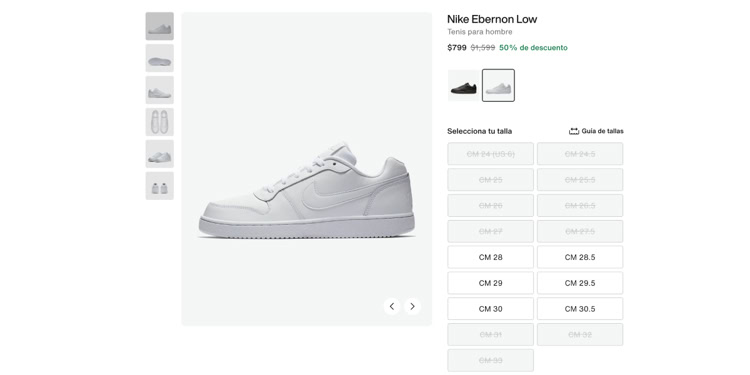Select the first side-view shoe thumbnail

[160, 26]
